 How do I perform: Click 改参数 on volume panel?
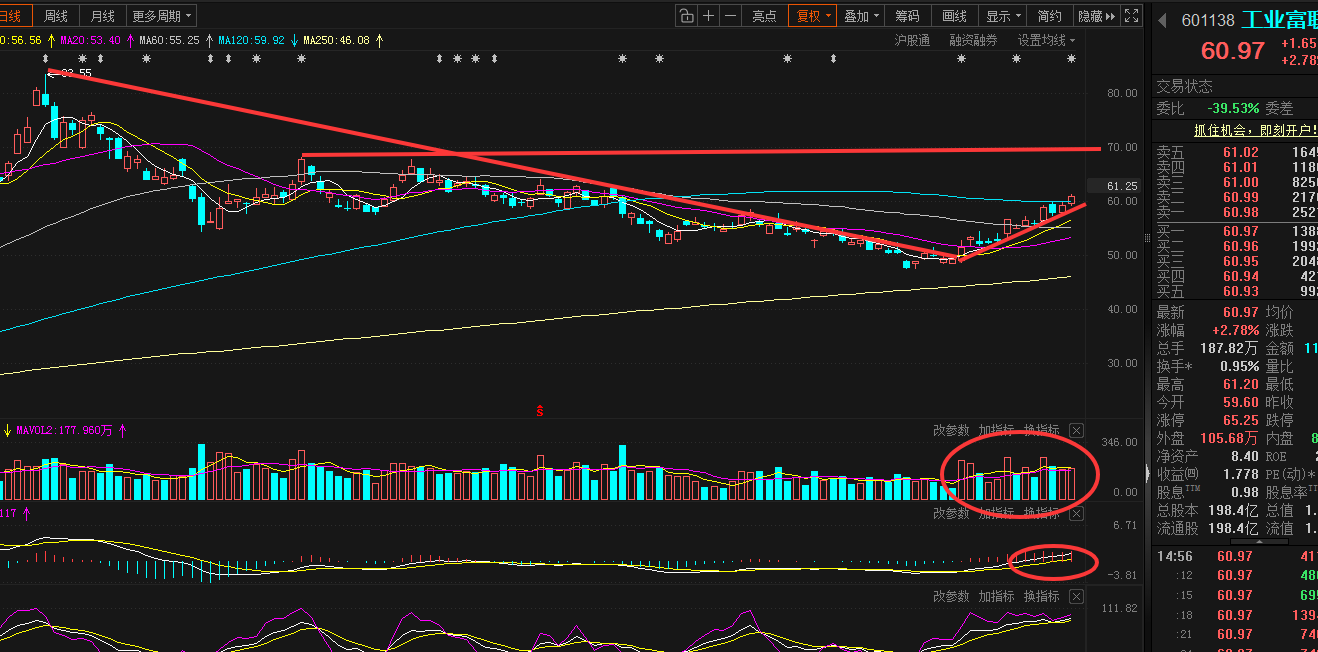pyautogui.click(x=951, y=430)
